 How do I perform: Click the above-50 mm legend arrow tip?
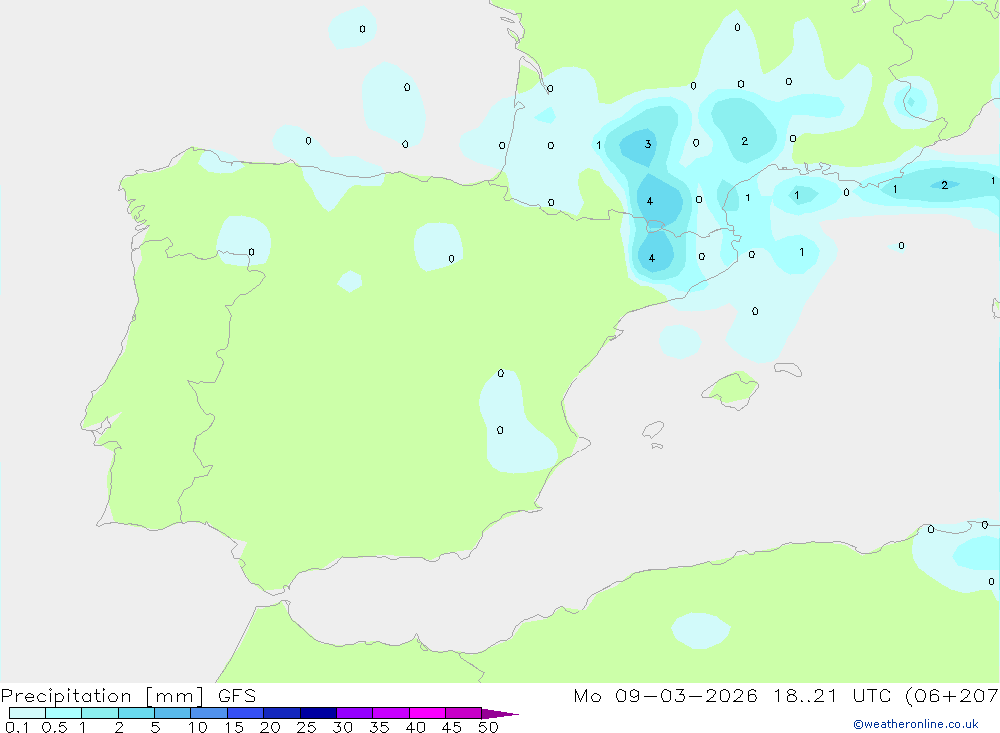500,714
